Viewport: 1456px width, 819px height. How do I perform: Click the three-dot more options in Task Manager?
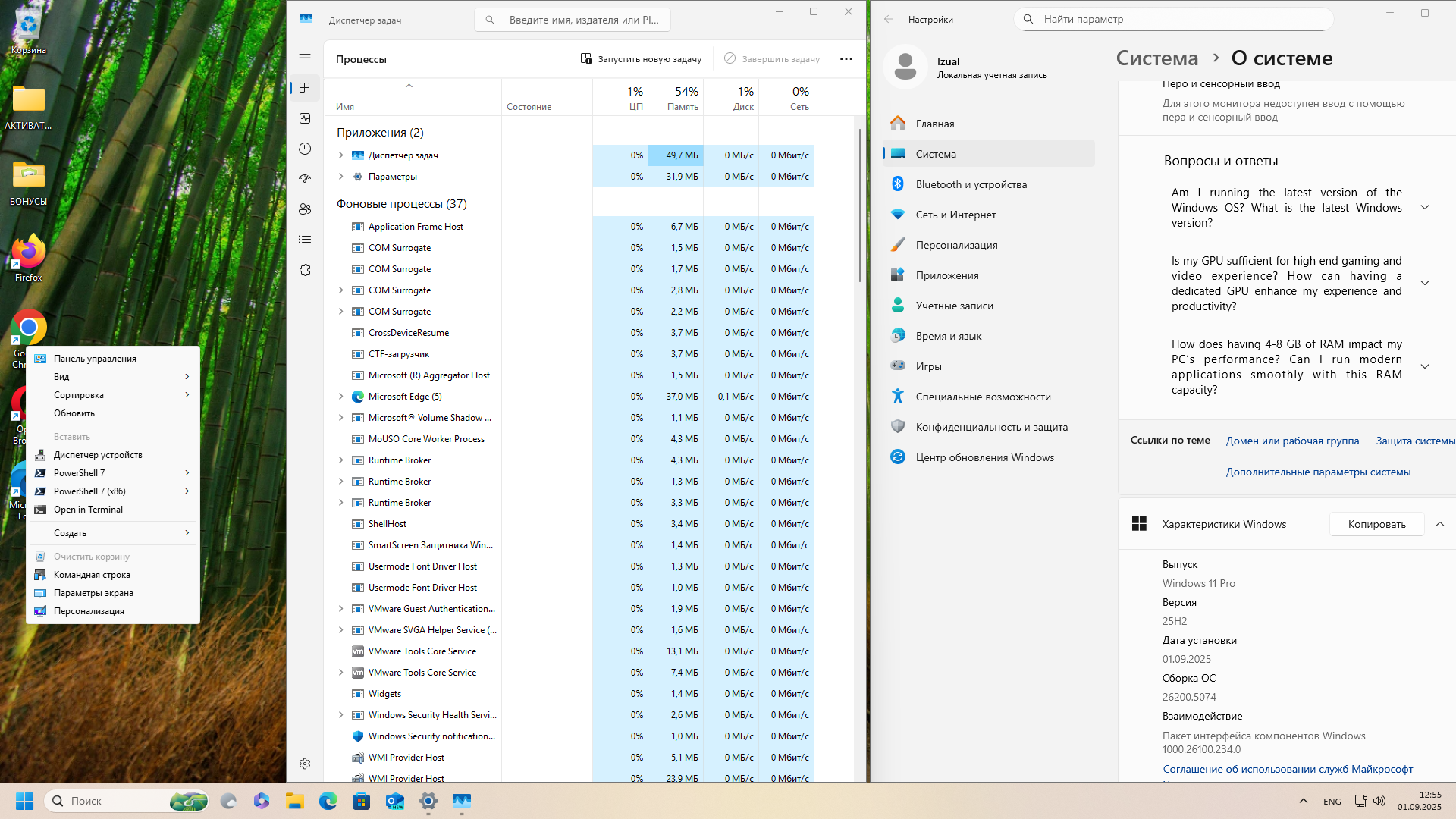(846, 59)
